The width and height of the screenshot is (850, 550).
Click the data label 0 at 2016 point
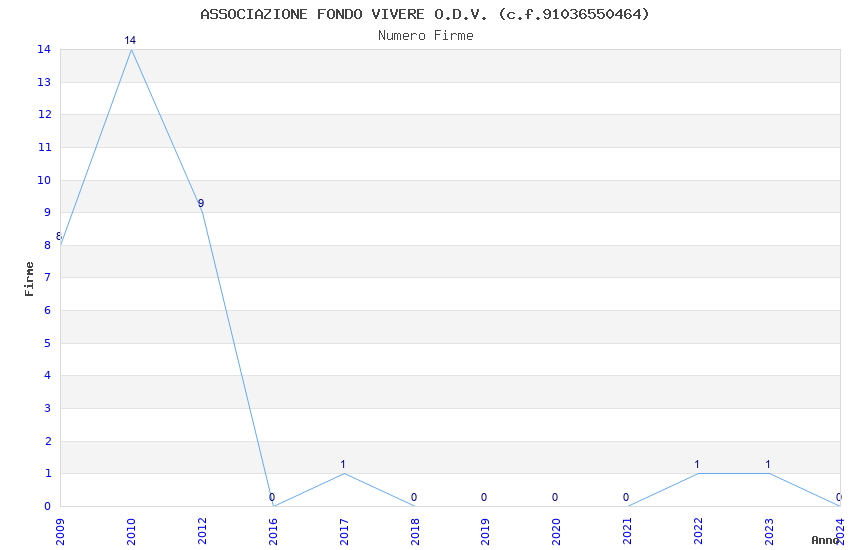pyautogui.click(x=272, y=497)
